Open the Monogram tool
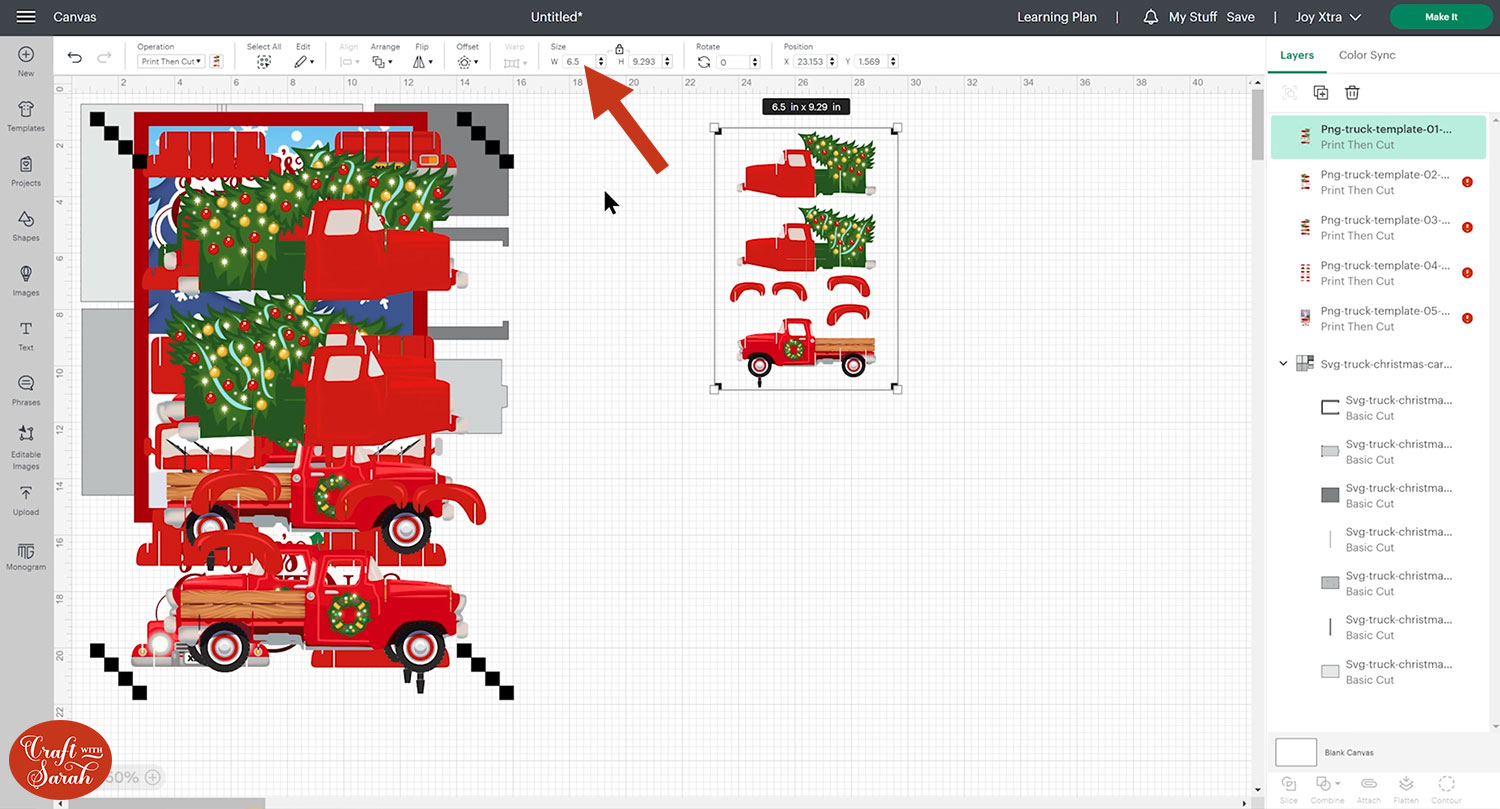This screenshot has width=1500, height=809. tap(26, 557)
